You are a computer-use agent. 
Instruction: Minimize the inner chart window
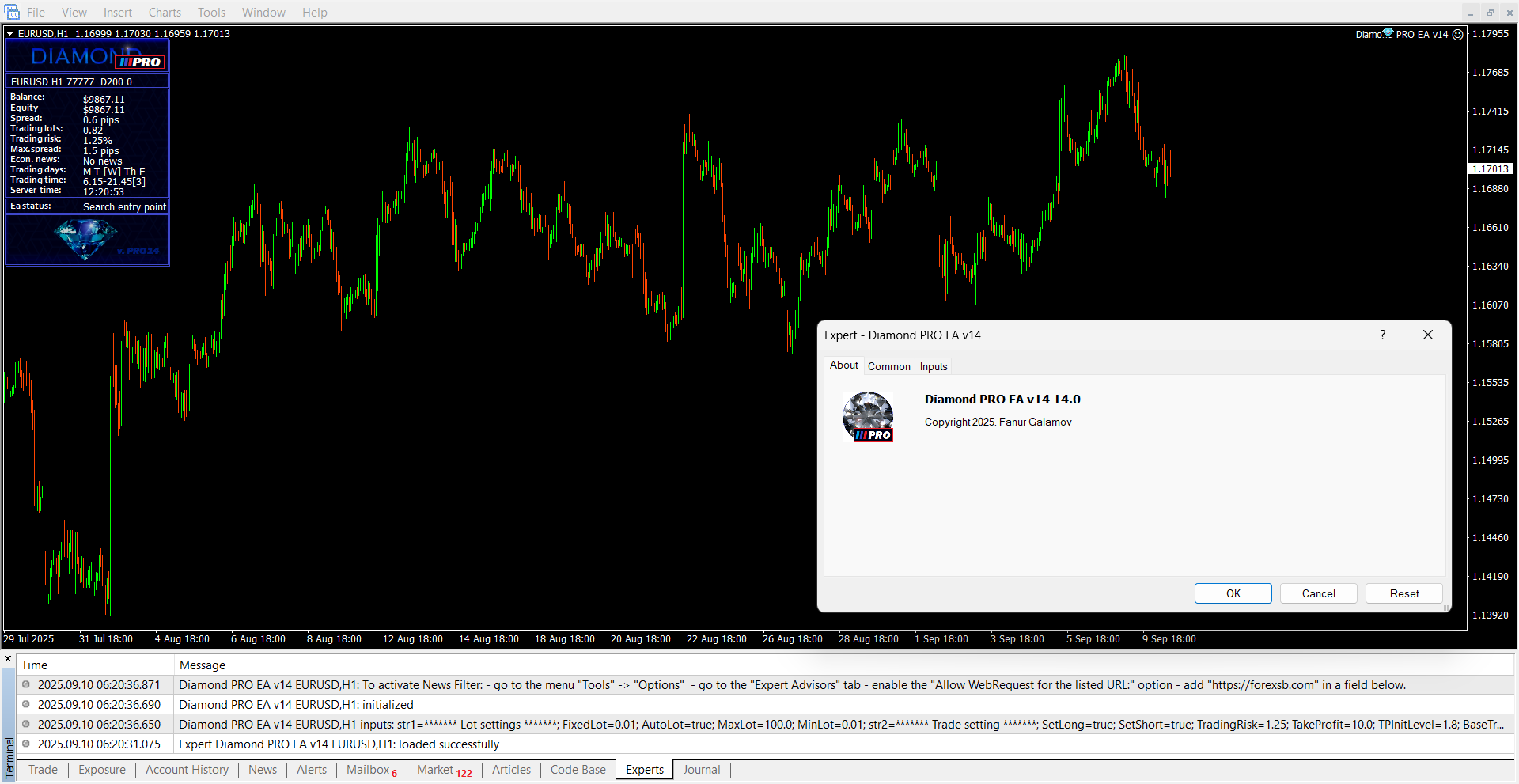pyautogui.click(x=1471, y=13)
